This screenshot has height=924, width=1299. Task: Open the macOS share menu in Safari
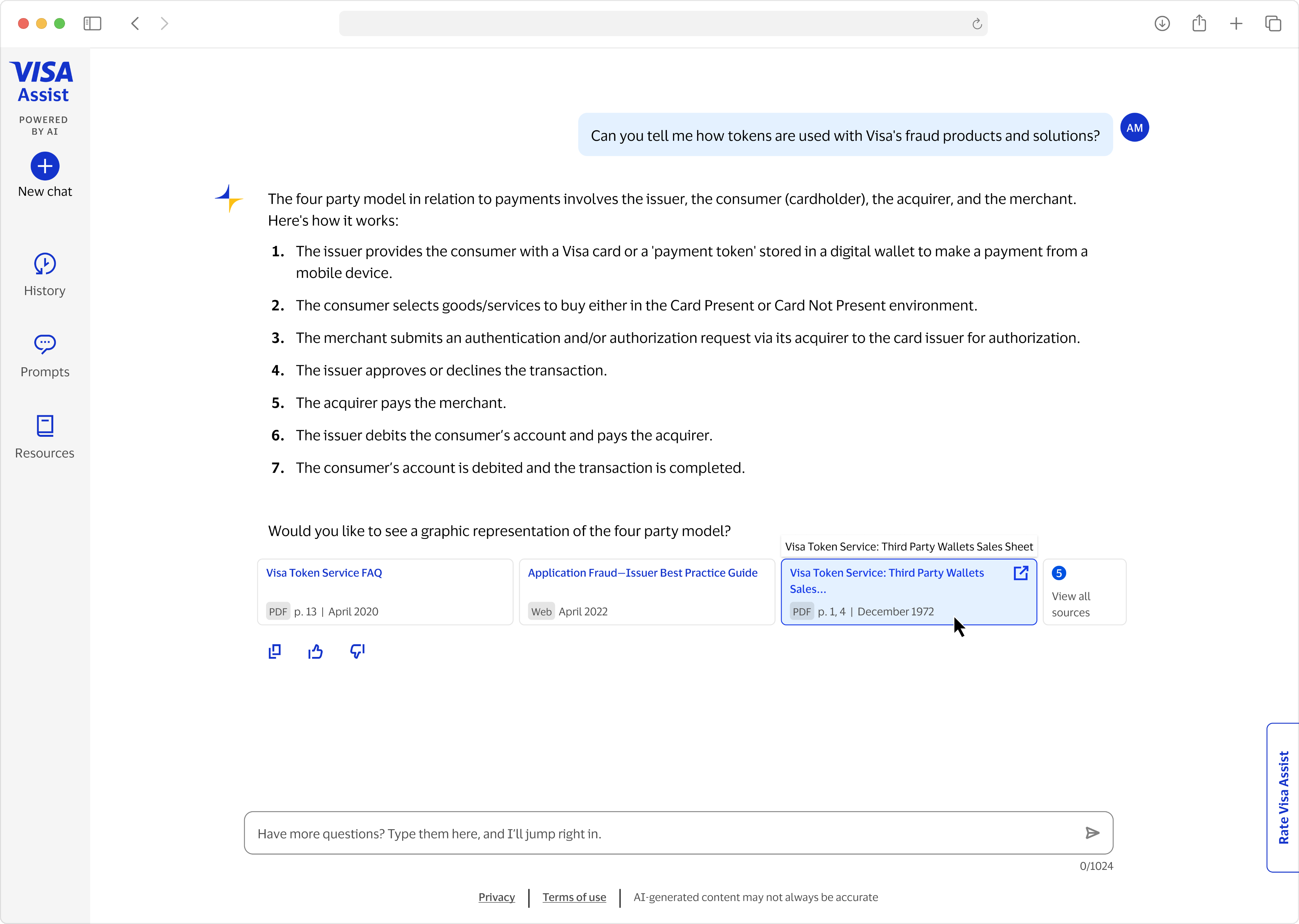point(1199,23)
